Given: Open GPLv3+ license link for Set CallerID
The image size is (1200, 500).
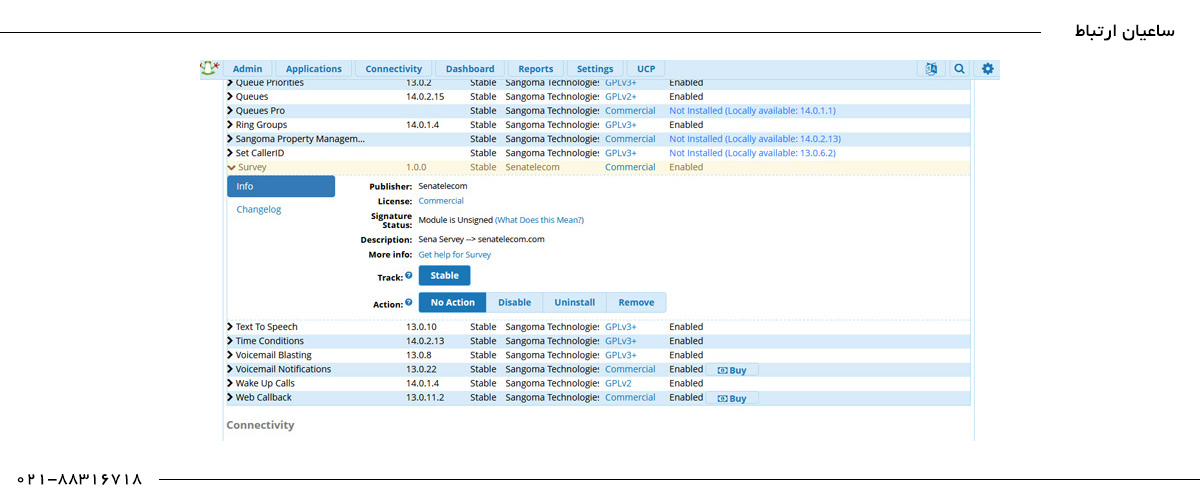Looking at the screenshot, I should coord(621,153).
